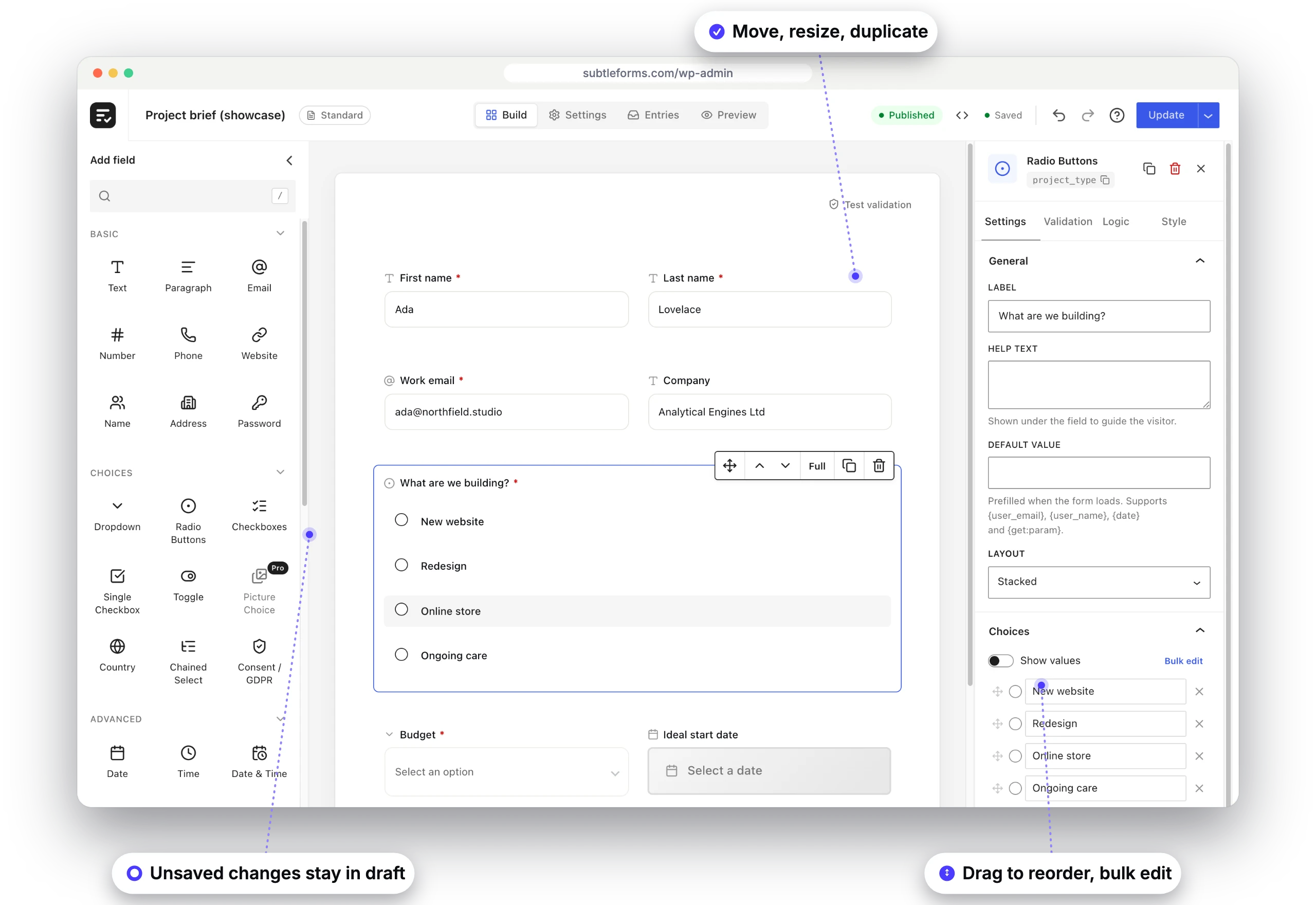Set Online store as default choice in panel
Image resolution: width=1316 pixels, height=905 pixels.
pos(1015,756)
